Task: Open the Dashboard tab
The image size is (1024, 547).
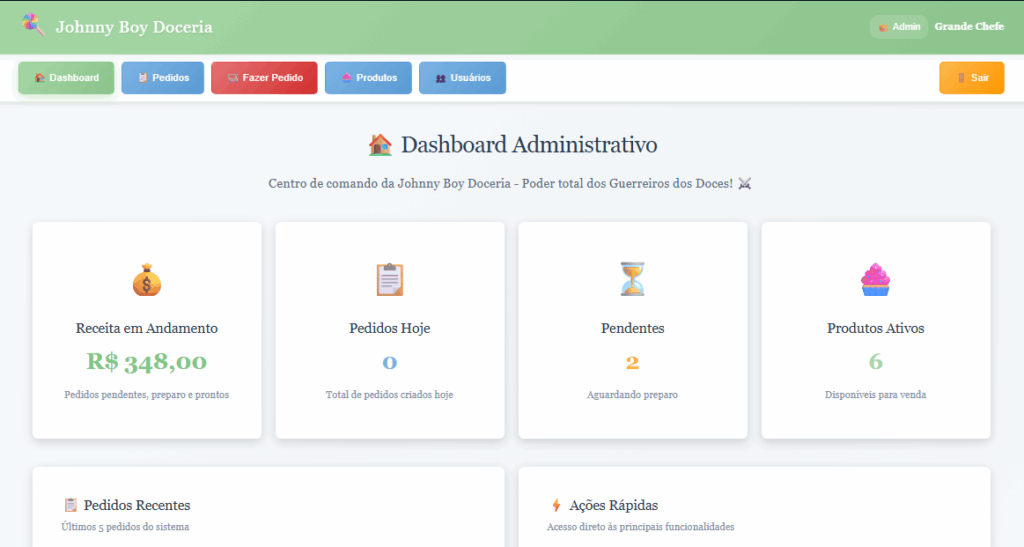Action: pyautogui.click(x=66, y=78)
